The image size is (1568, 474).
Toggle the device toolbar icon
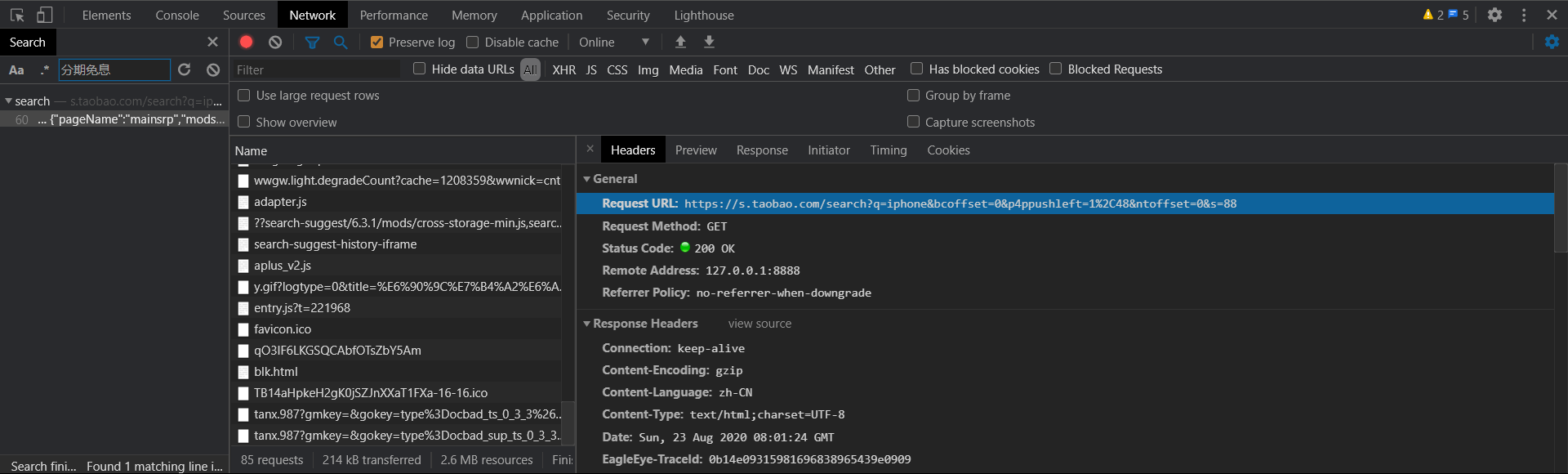(45, 15)
